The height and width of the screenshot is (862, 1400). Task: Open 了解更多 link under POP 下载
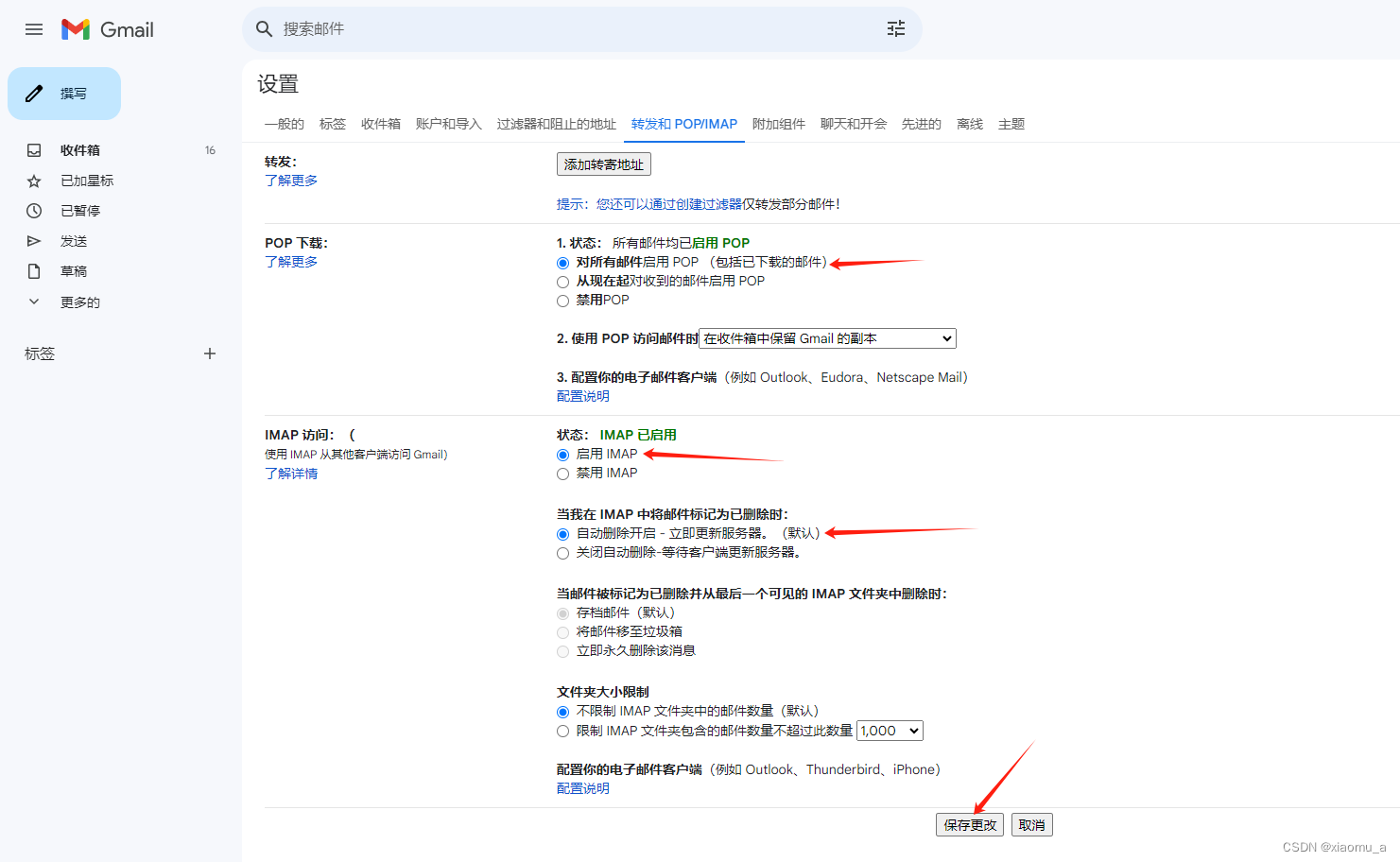[x=291, y=262]
